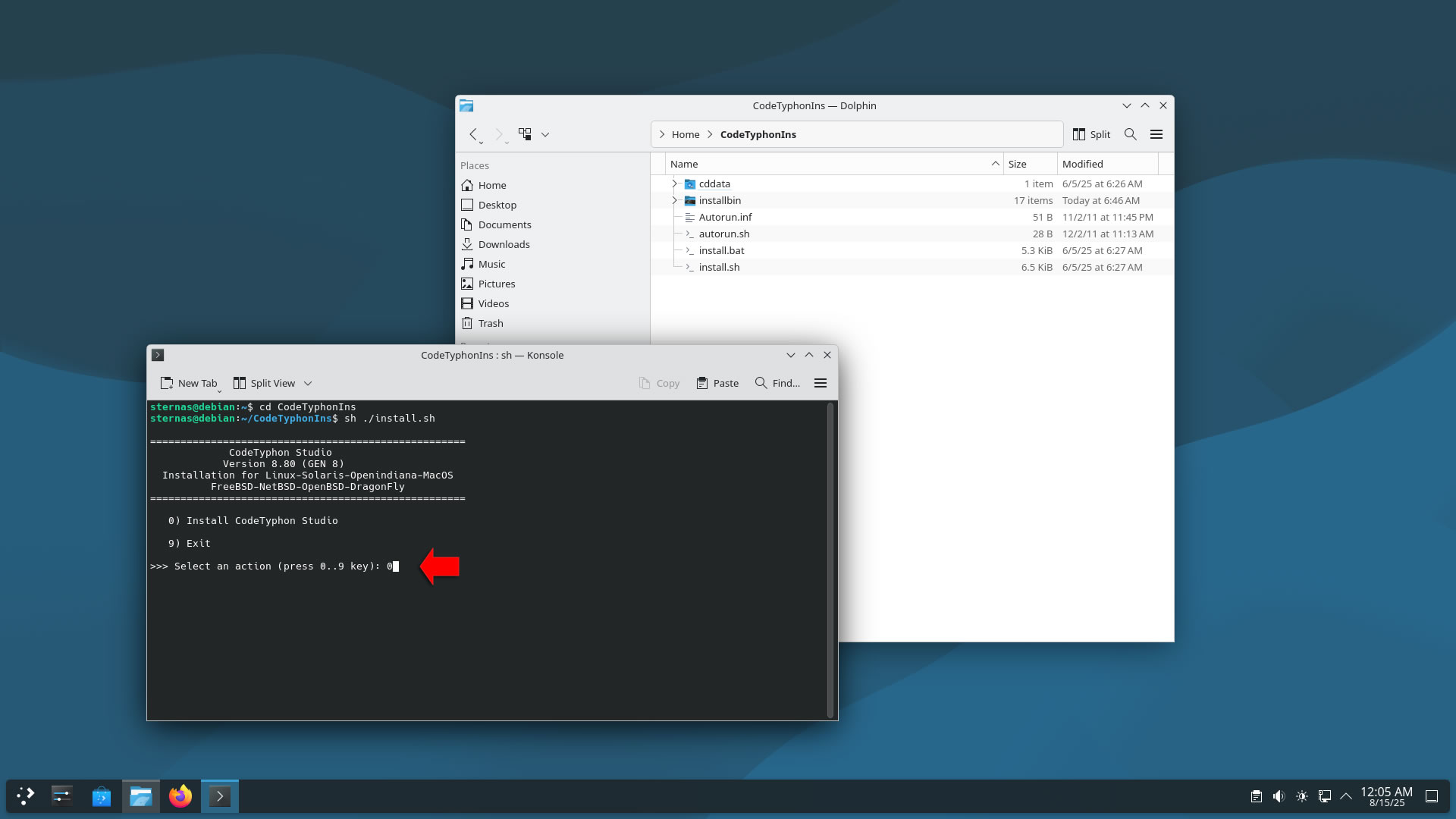Select Autorun.inf file
This screenshot has height=819, width=1456.
pyautogui.click(x=725, y=217)
